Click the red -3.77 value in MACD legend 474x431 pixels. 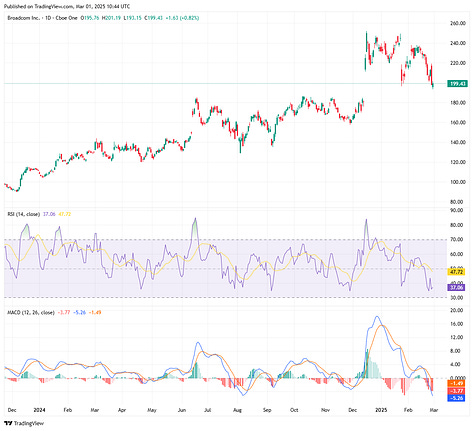(63, 313)
